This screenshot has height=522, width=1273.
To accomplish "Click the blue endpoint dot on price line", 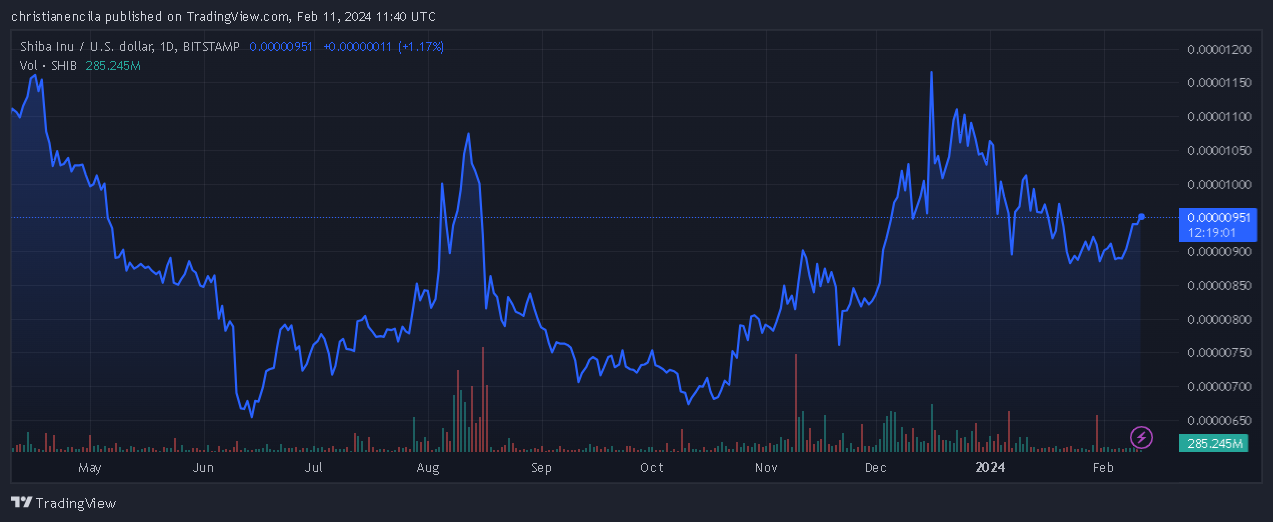I will point(1141,217).
